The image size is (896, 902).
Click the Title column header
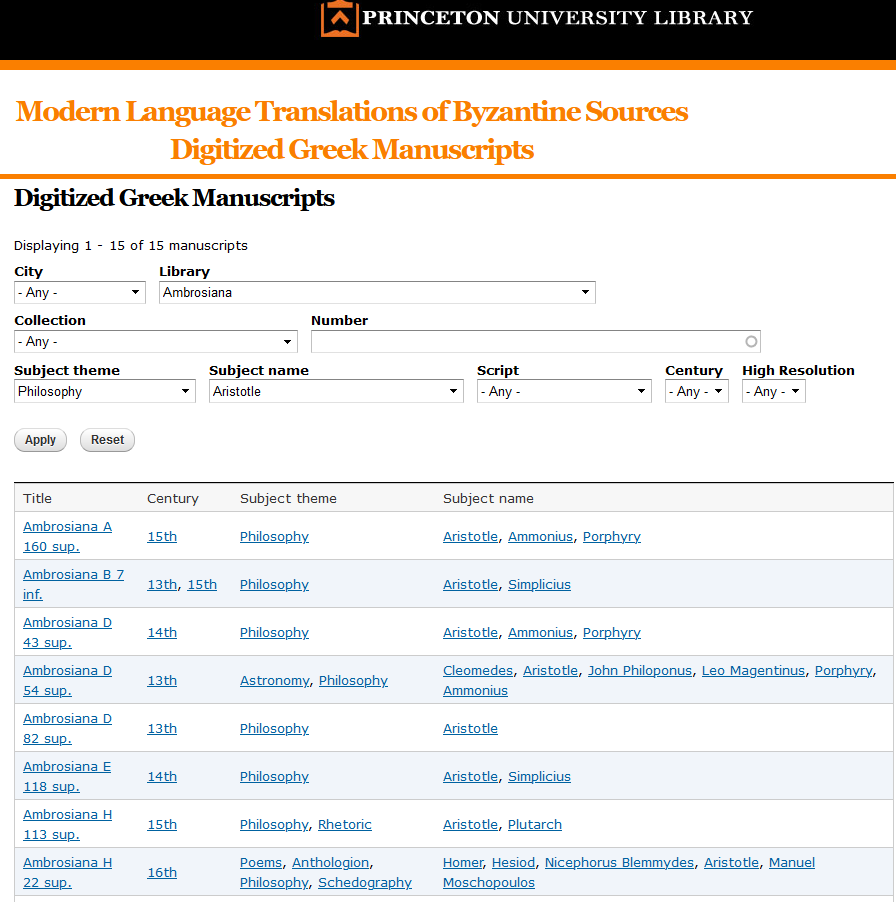coord(37,498)
